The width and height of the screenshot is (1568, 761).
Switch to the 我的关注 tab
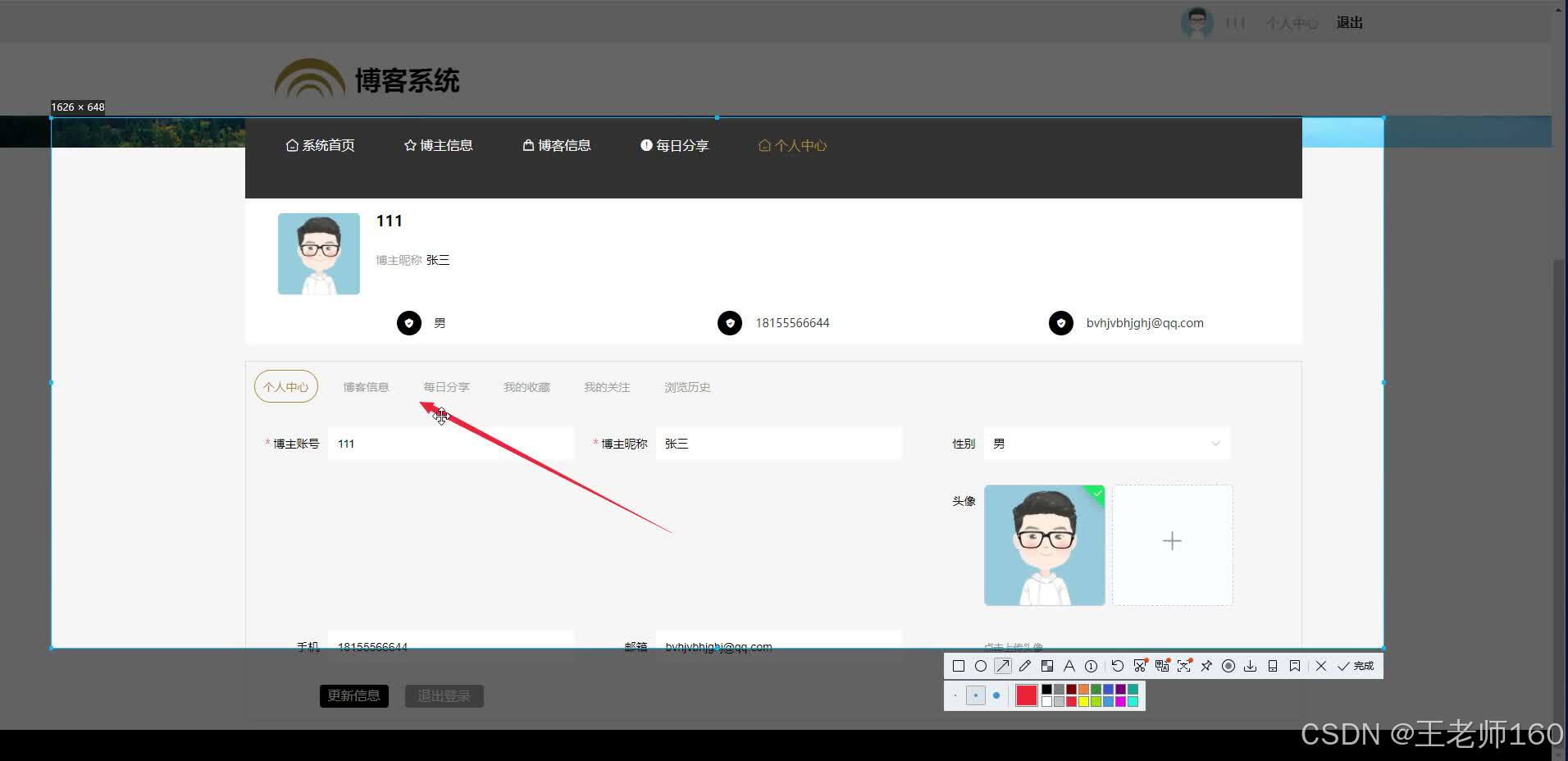point(607,387)
